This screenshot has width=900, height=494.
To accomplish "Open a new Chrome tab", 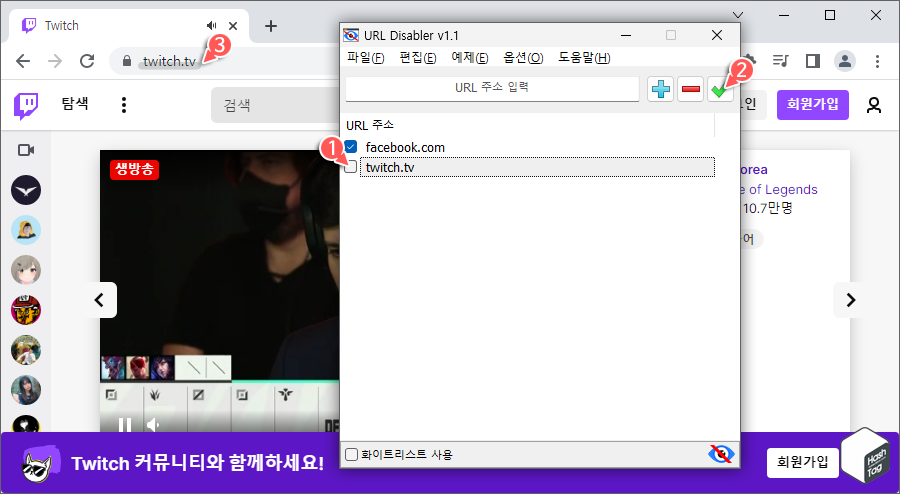I will [271, 26].
